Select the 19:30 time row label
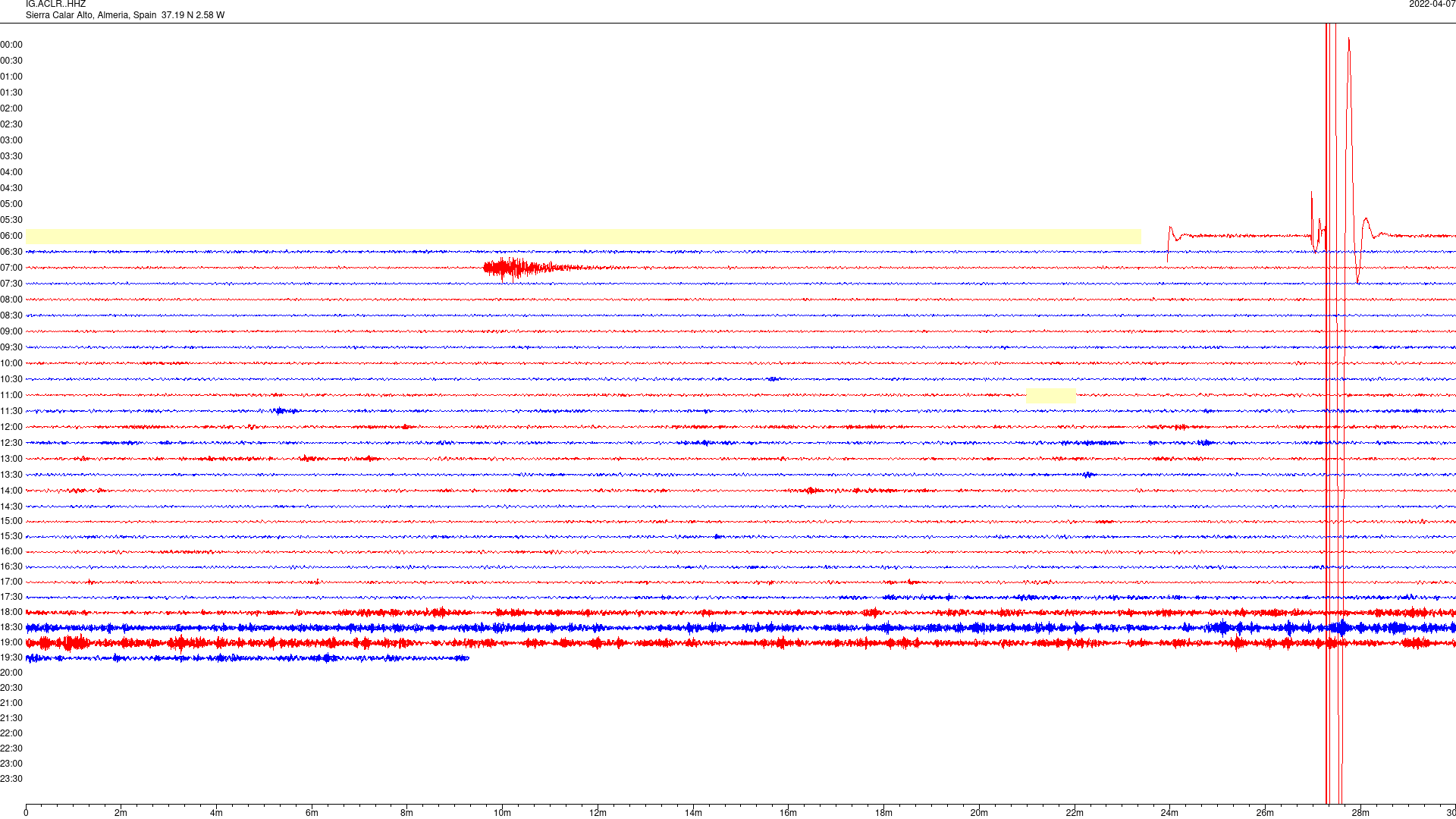The height and width of the screenshot is (819, 1456). 11,657
